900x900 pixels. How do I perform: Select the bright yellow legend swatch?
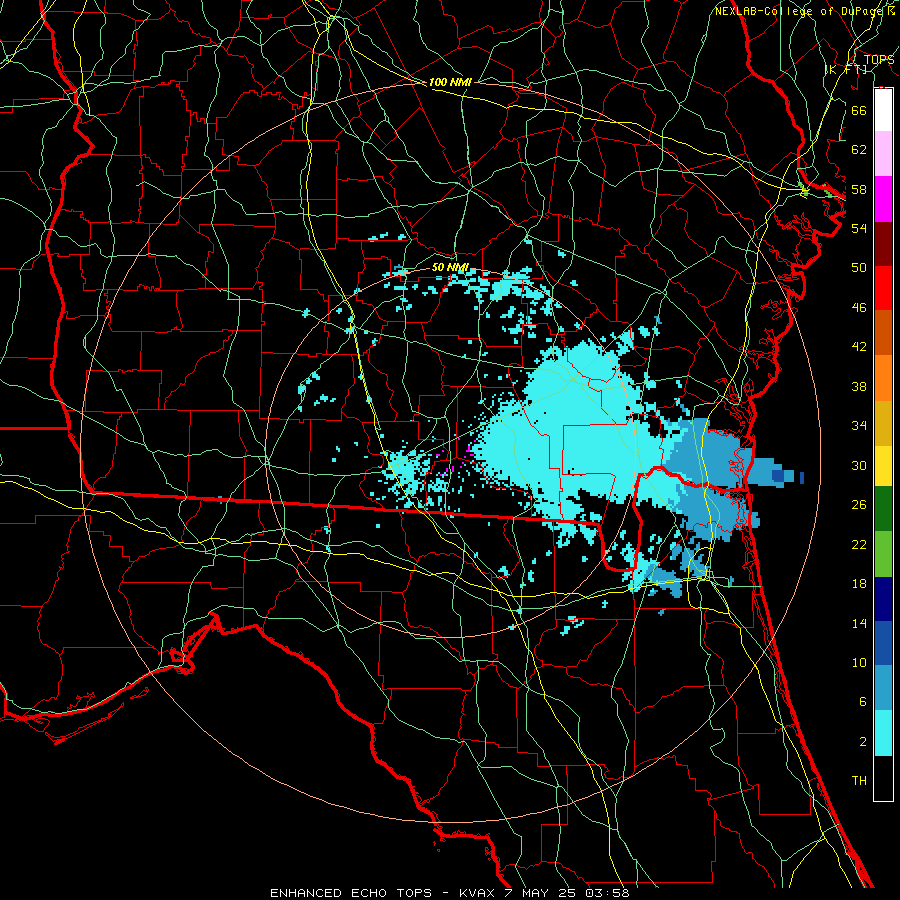point(883,466)
